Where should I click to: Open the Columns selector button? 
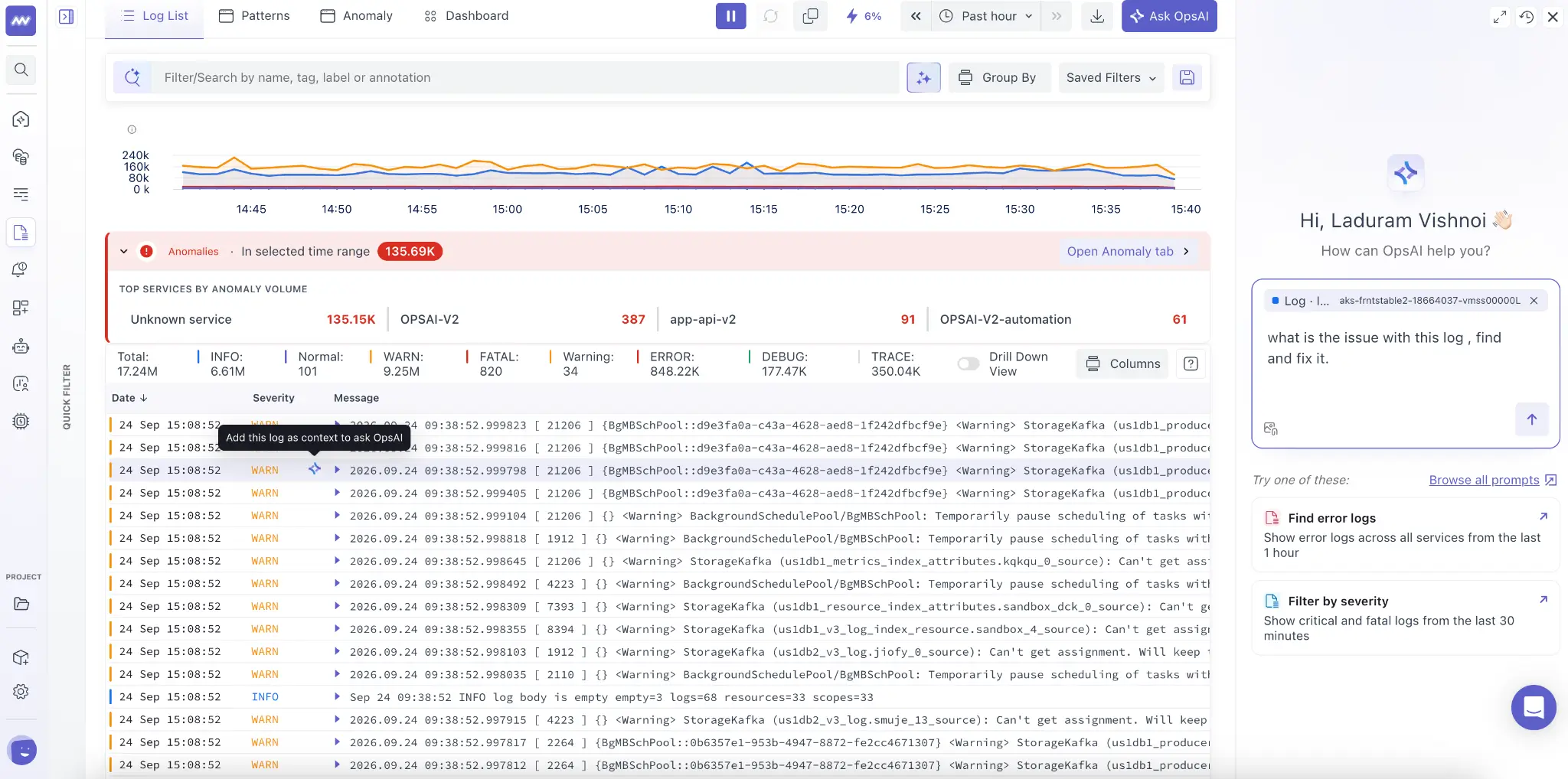[1123, 363]
